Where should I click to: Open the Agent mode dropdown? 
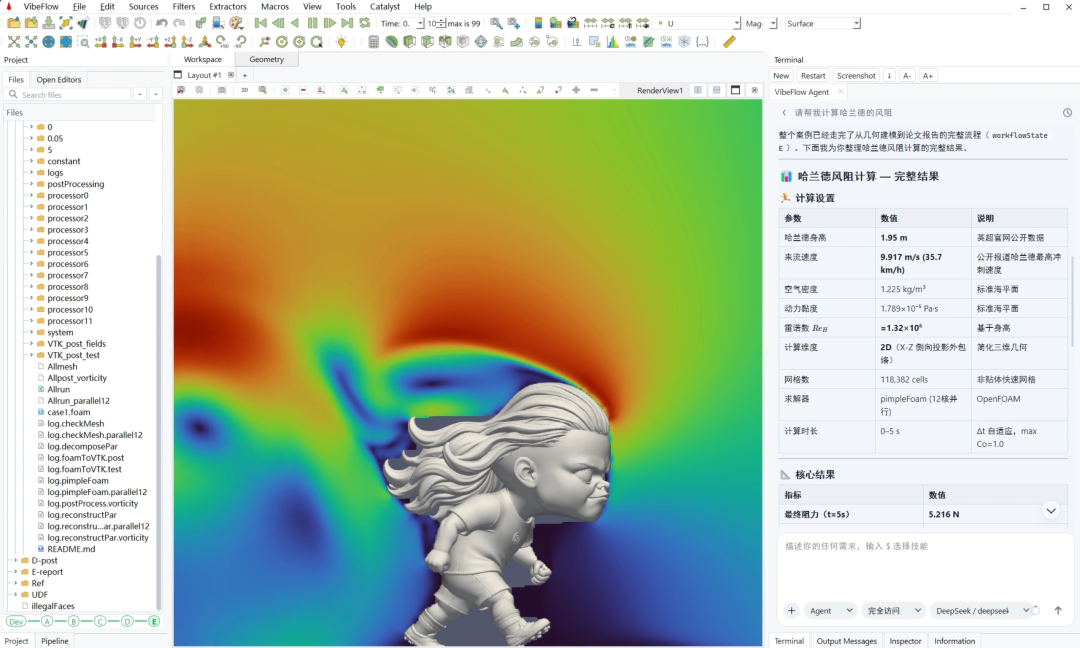click(x=830, y=610)
